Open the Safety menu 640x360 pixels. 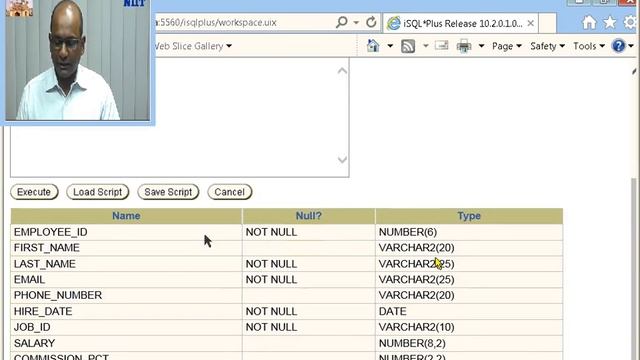coord(547,46)
